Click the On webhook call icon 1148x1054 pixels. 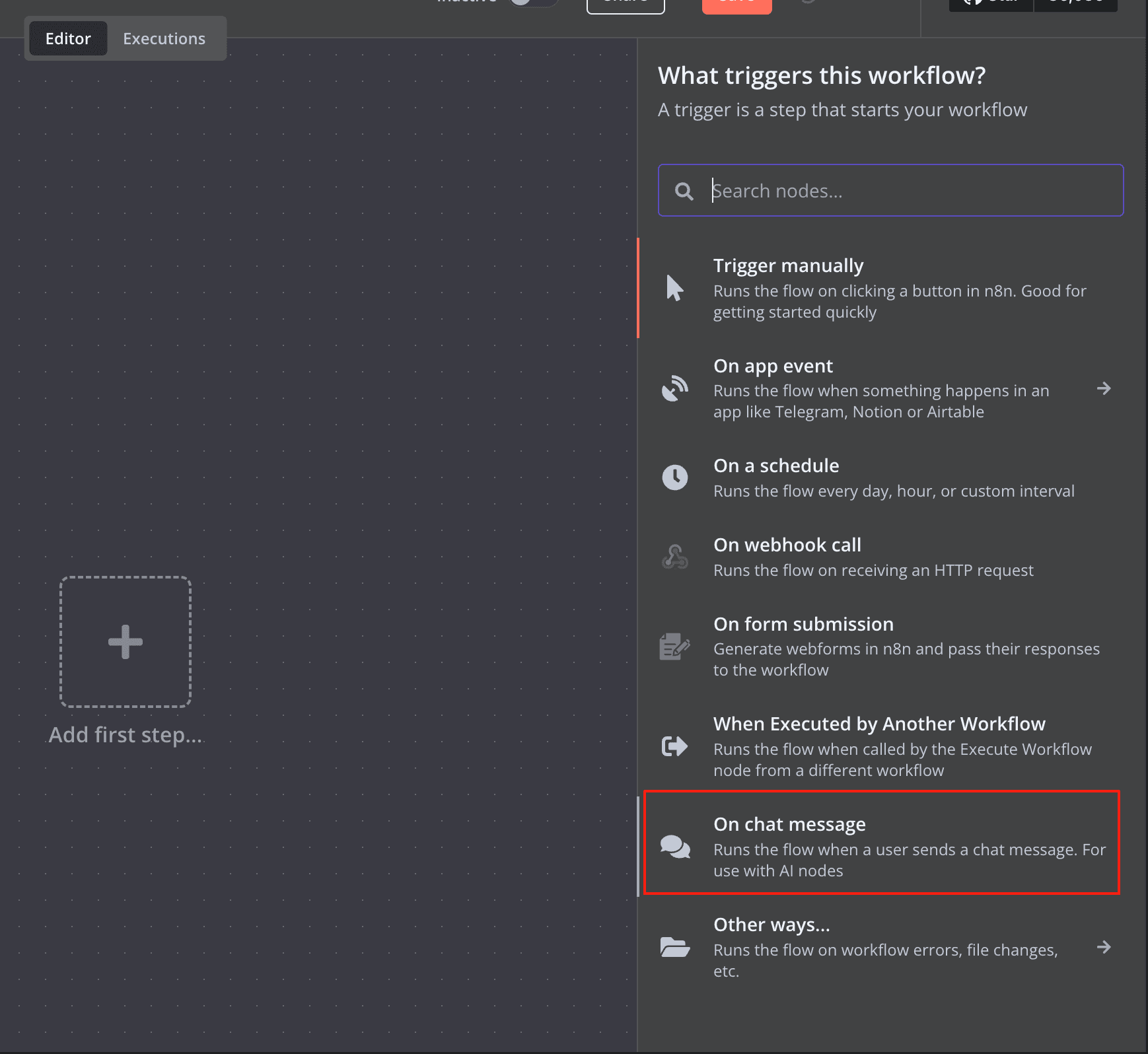(674, 557)
